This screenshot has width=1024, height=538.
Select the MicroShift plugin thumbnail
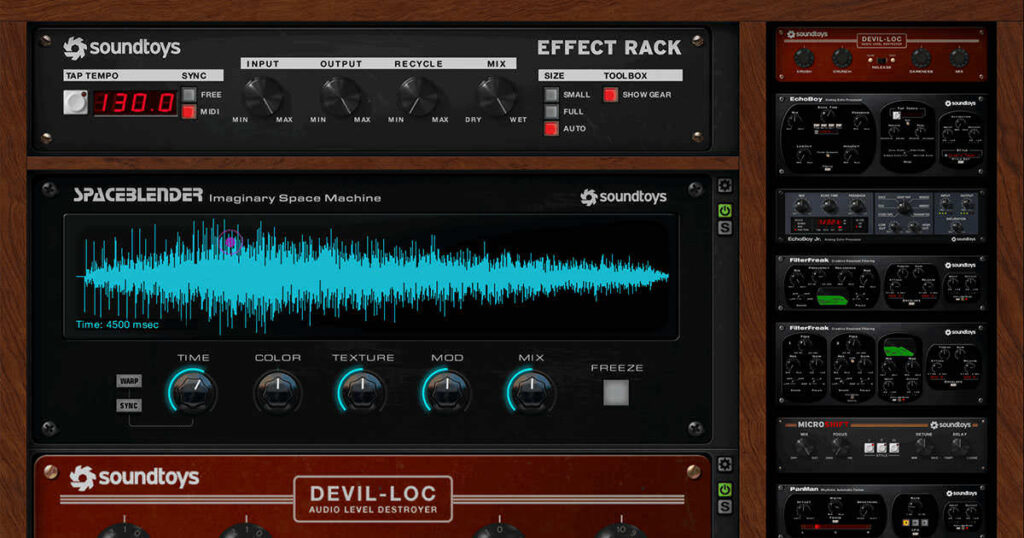(882, 444)
